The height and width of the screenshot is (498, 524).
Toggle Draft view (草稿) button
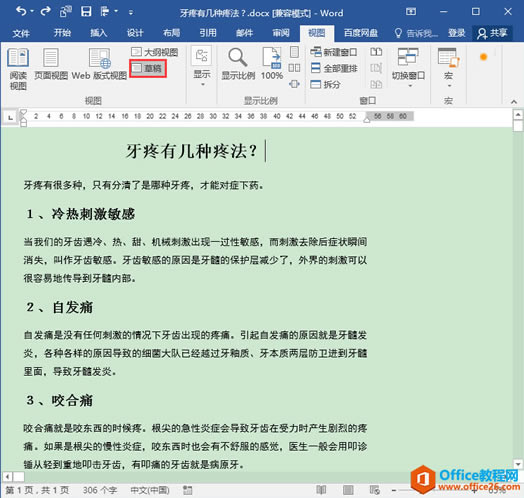coord(147,69)
